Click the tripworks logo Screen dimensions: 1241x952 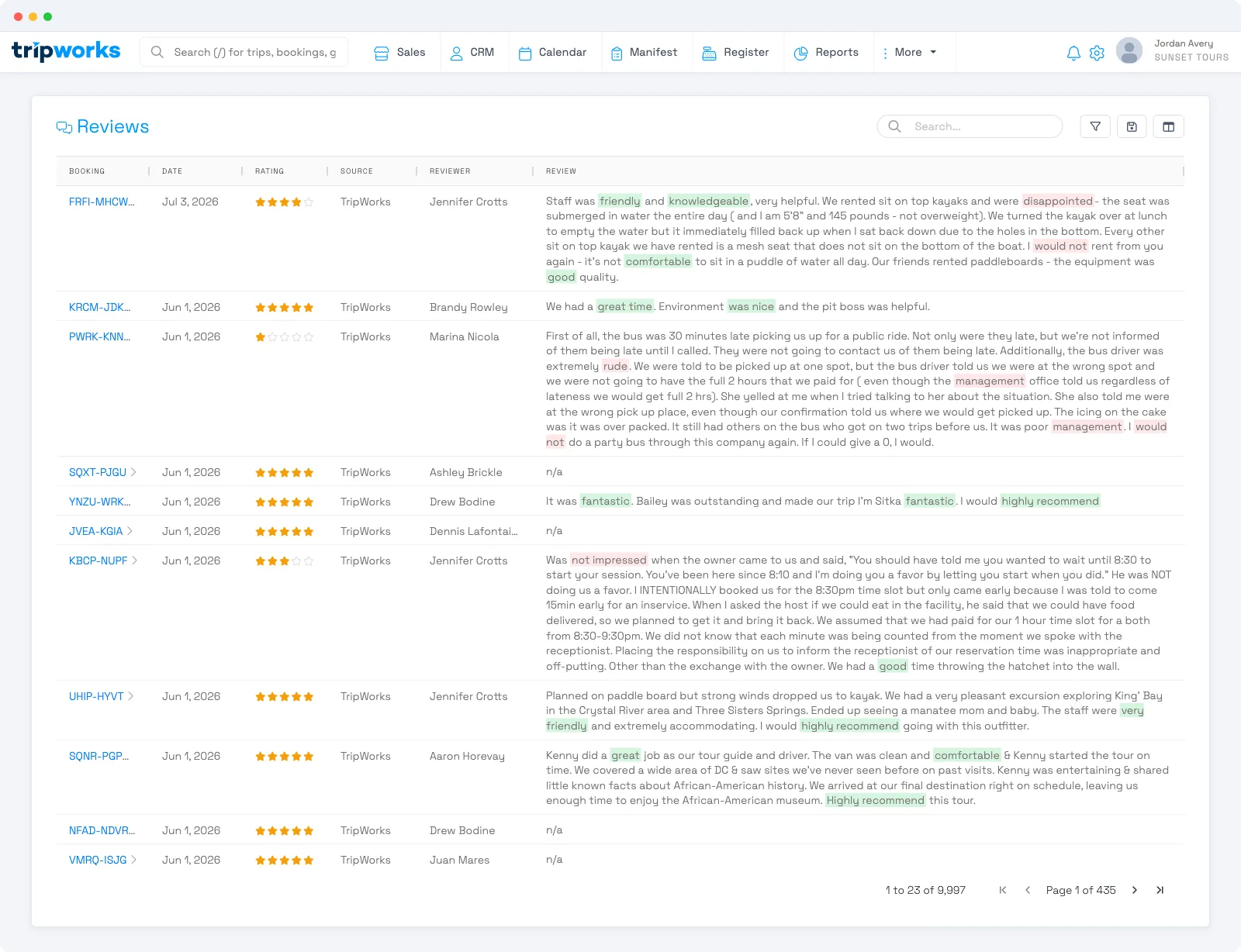(x=66, y=51)
